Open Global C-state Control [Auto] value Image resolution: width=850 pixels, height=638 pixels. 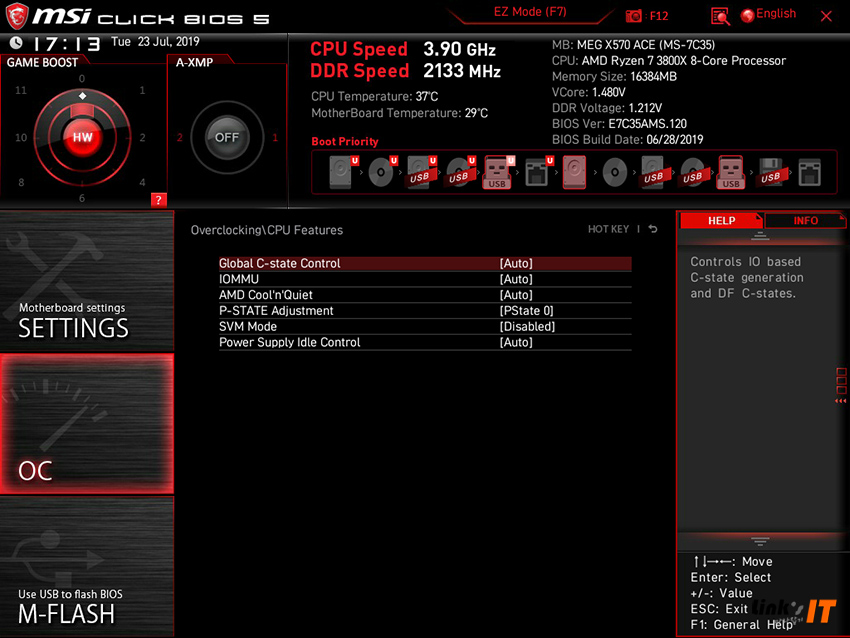(x=516, y=263)
